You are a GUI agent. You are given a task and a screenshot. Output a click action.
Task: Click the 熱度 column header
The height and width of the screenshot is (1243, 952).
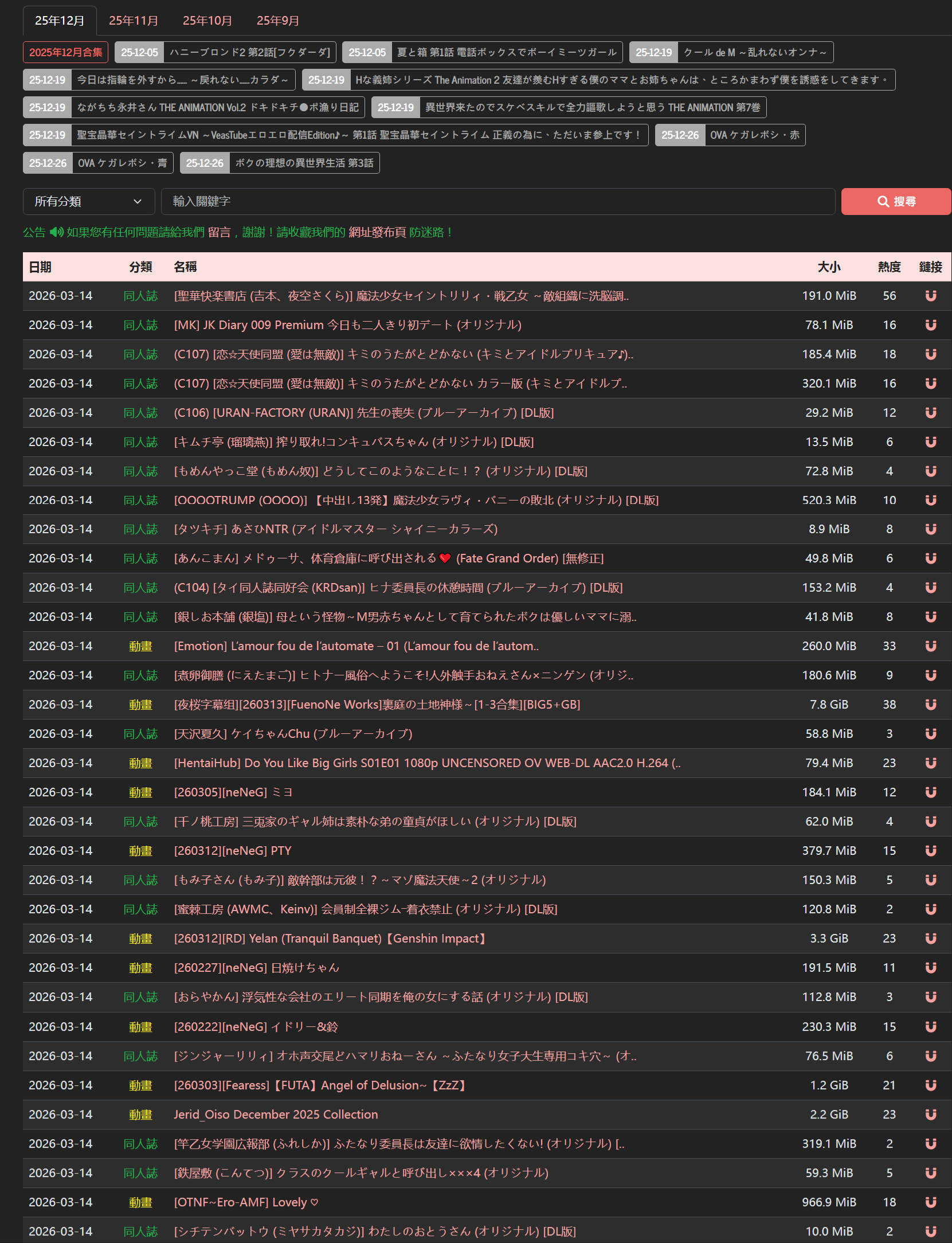(x=889, y=267)
